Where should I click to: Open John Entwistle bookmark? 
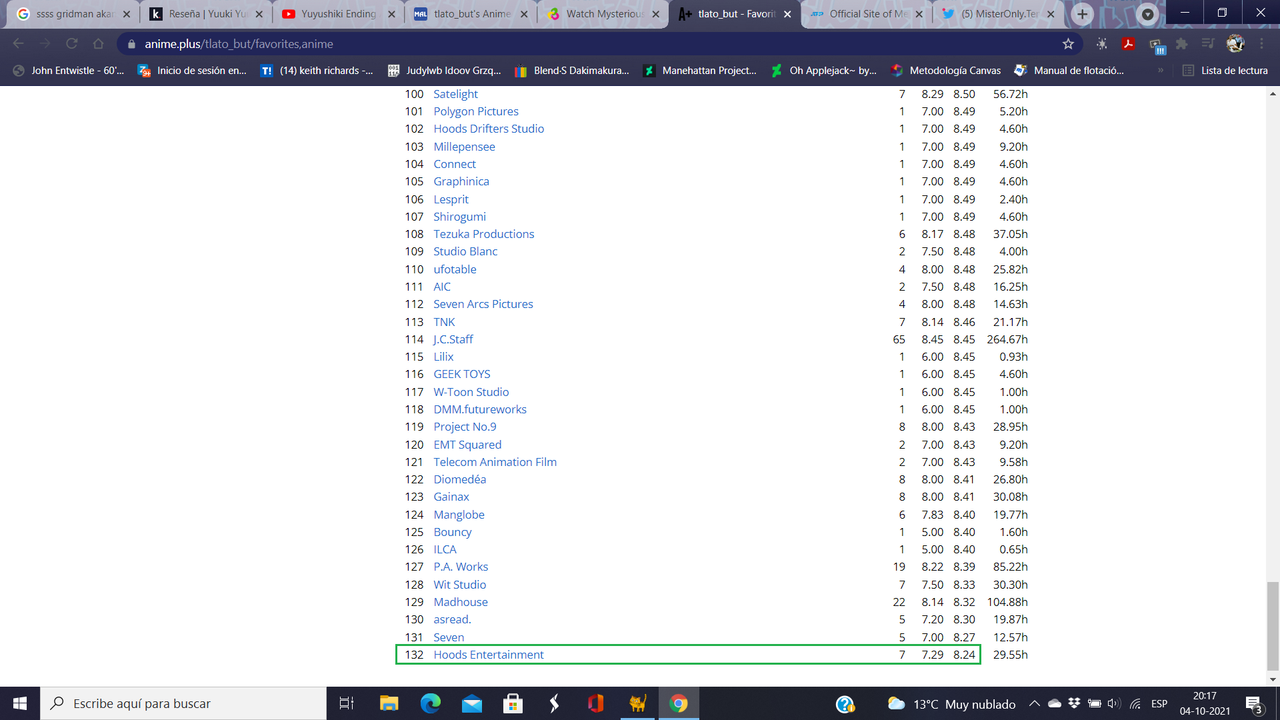(66, 71)
